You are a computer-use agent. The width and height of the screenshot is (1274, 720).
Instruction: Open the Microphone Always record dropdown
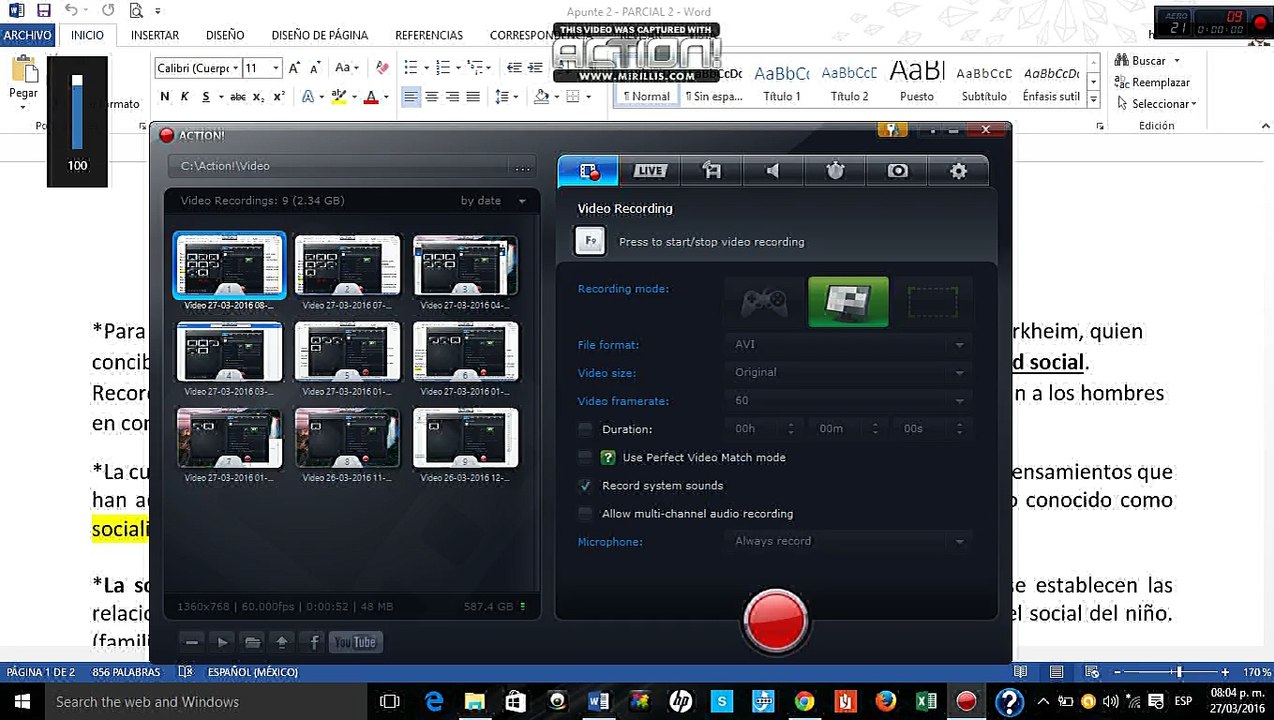click(x=848, y=541)
